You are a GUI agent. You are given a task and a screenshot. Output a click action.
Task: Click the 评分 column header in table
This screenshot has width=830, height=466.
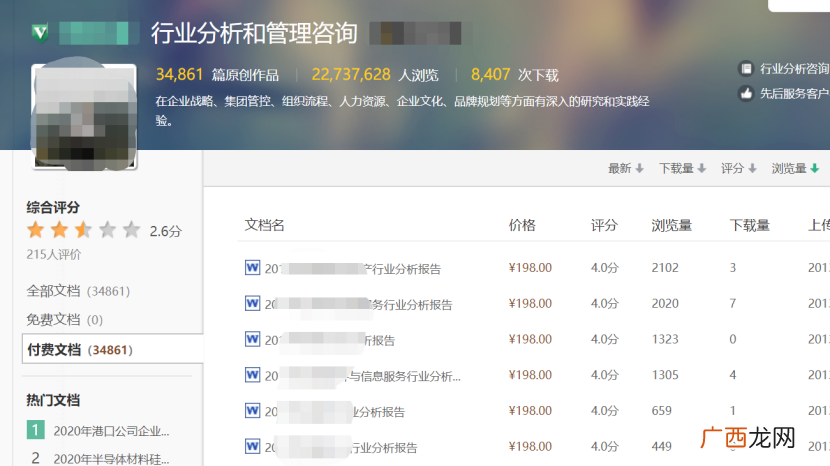pyautogui.click(x=605, y=225)
